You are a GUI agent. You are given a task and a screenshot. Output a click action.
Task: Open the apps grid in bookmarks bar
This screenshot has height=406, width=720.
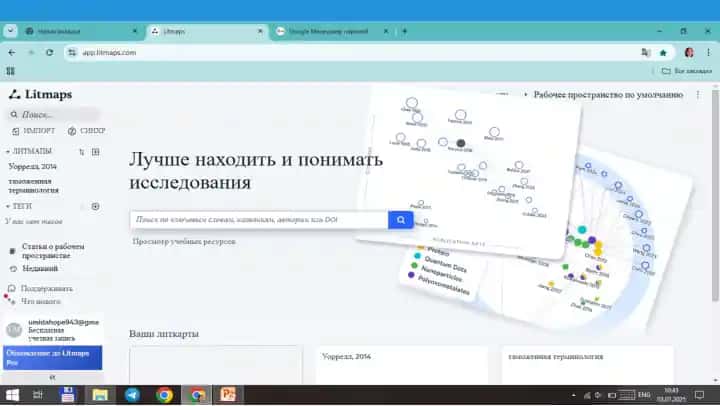10,71
